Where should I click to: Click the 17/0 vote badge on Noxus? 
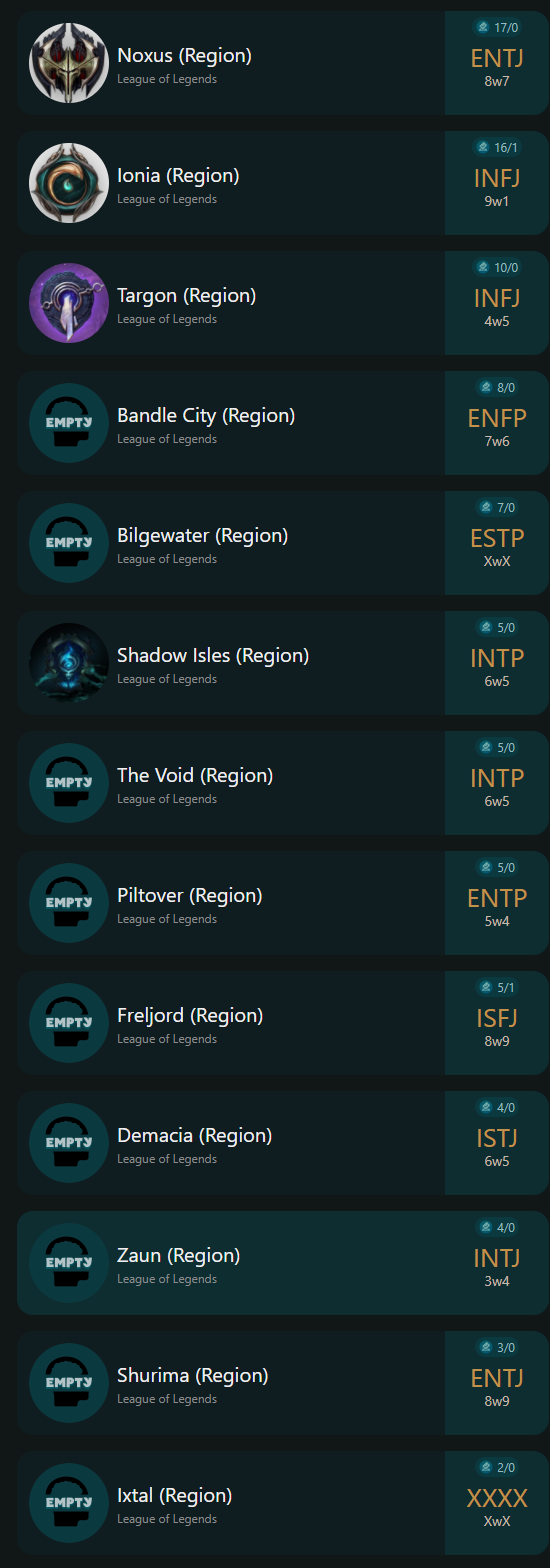pos(497,28)
